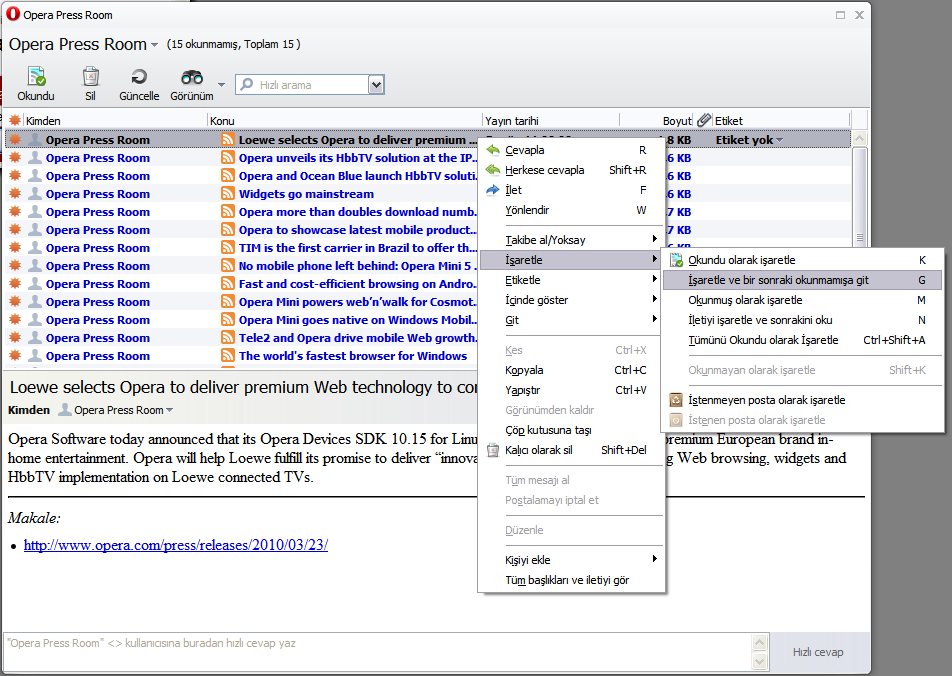Click the Hızlı cevap button
952x676 pixels.
(818, 652)
